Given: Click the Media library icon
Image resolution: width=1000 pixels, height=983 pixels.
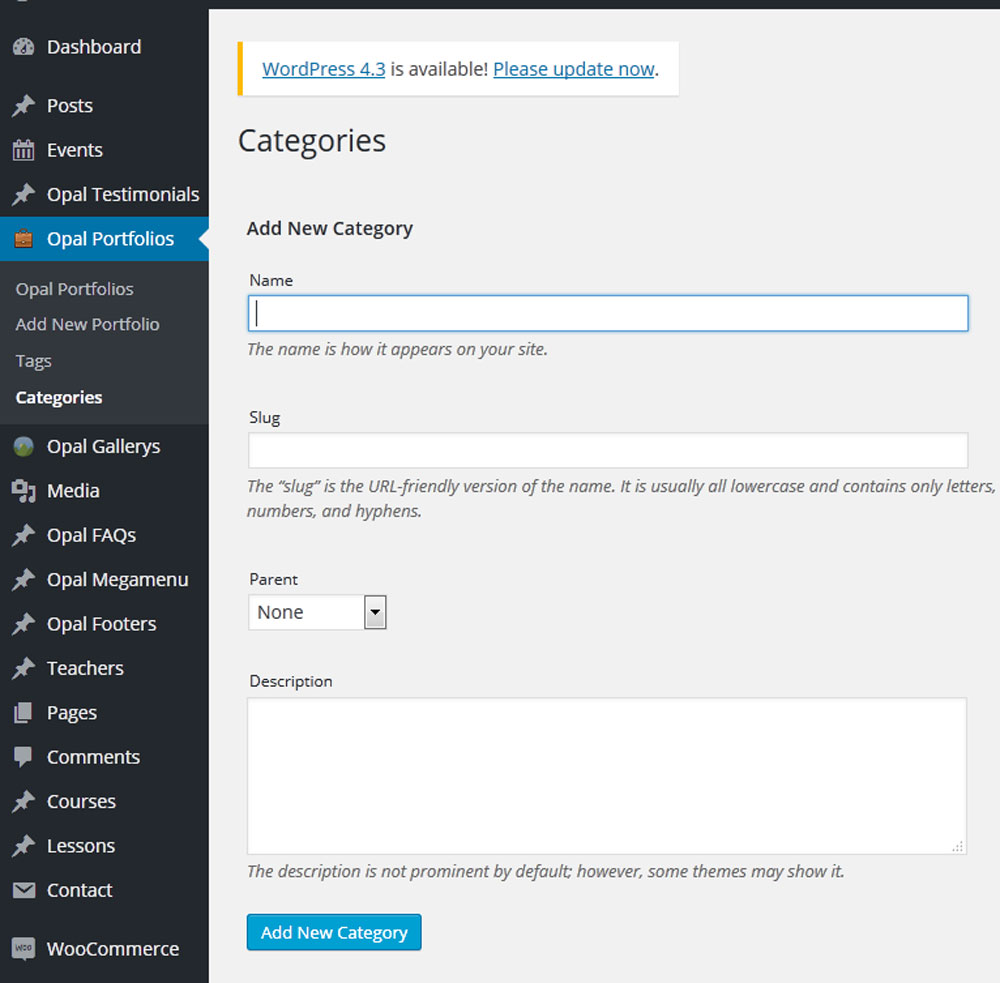Looking at the screenshot, I should 23,491.
